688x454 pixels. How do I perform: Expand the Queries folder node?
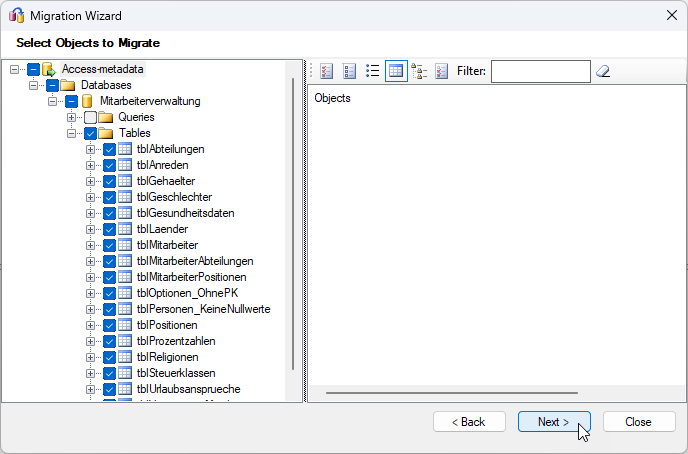click(72, 117)
